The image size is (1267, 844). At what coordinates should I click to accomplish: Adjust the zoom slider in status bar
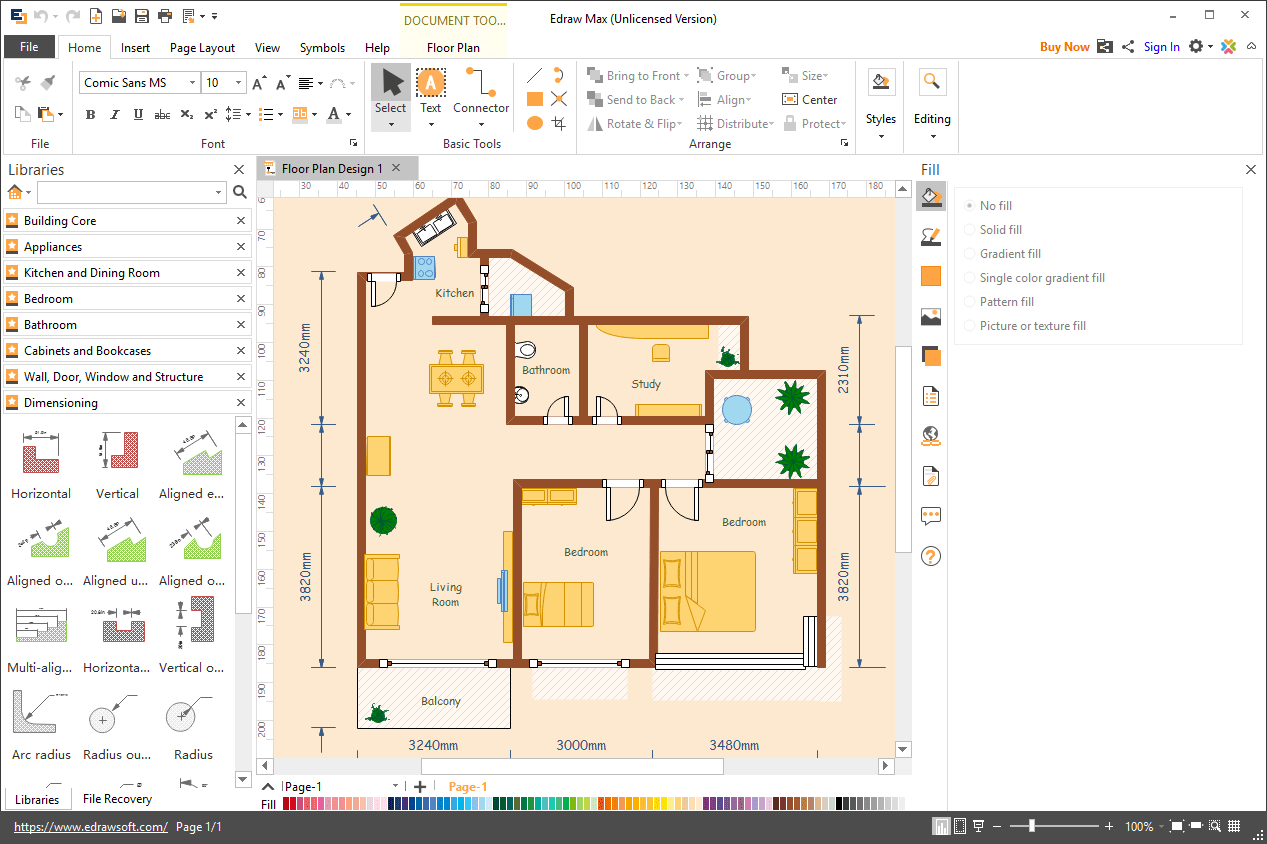1032,827
